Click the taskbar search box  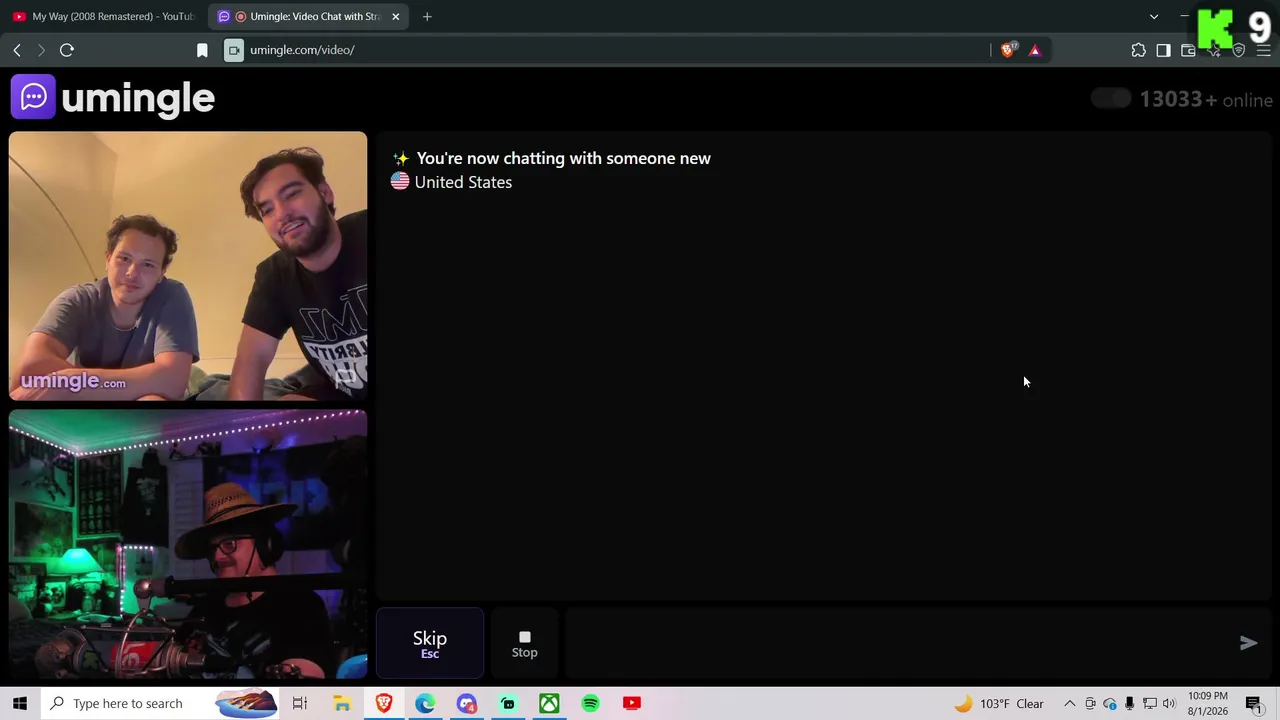162,703
